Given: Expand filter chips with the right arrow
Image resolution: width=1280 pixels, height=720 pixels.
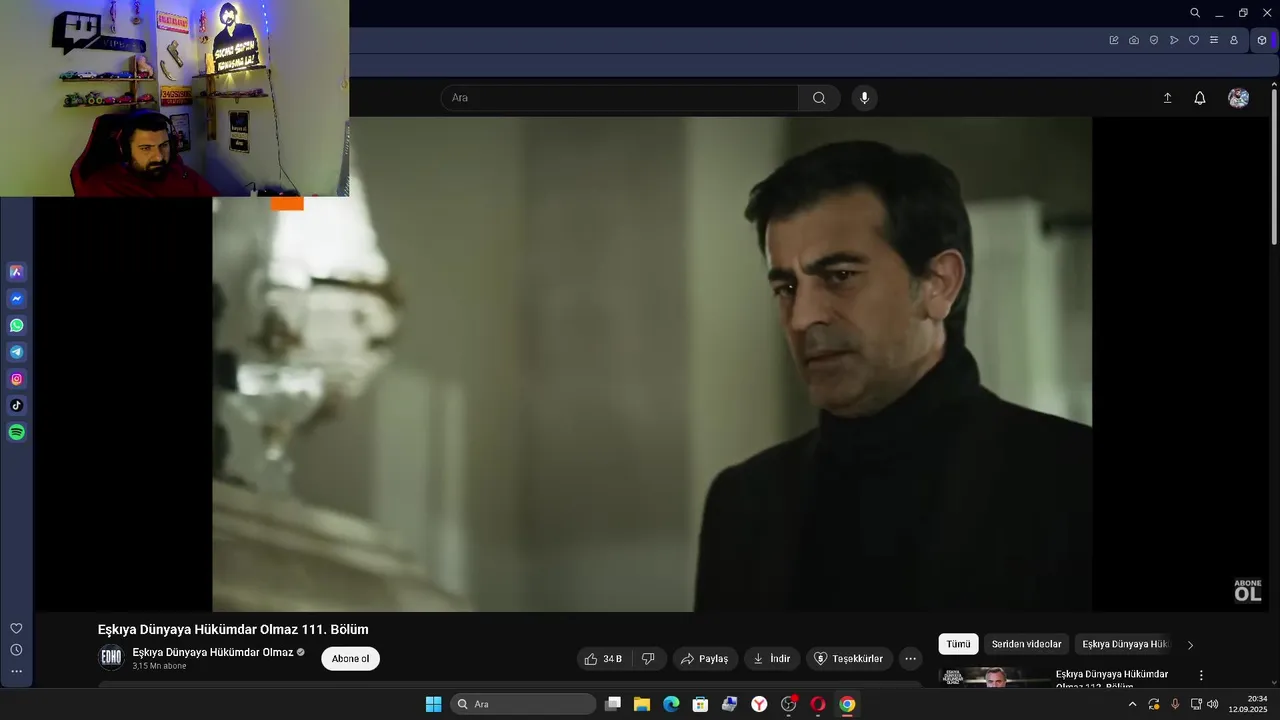Looking at the screenshot, I should coord(1190,645).
